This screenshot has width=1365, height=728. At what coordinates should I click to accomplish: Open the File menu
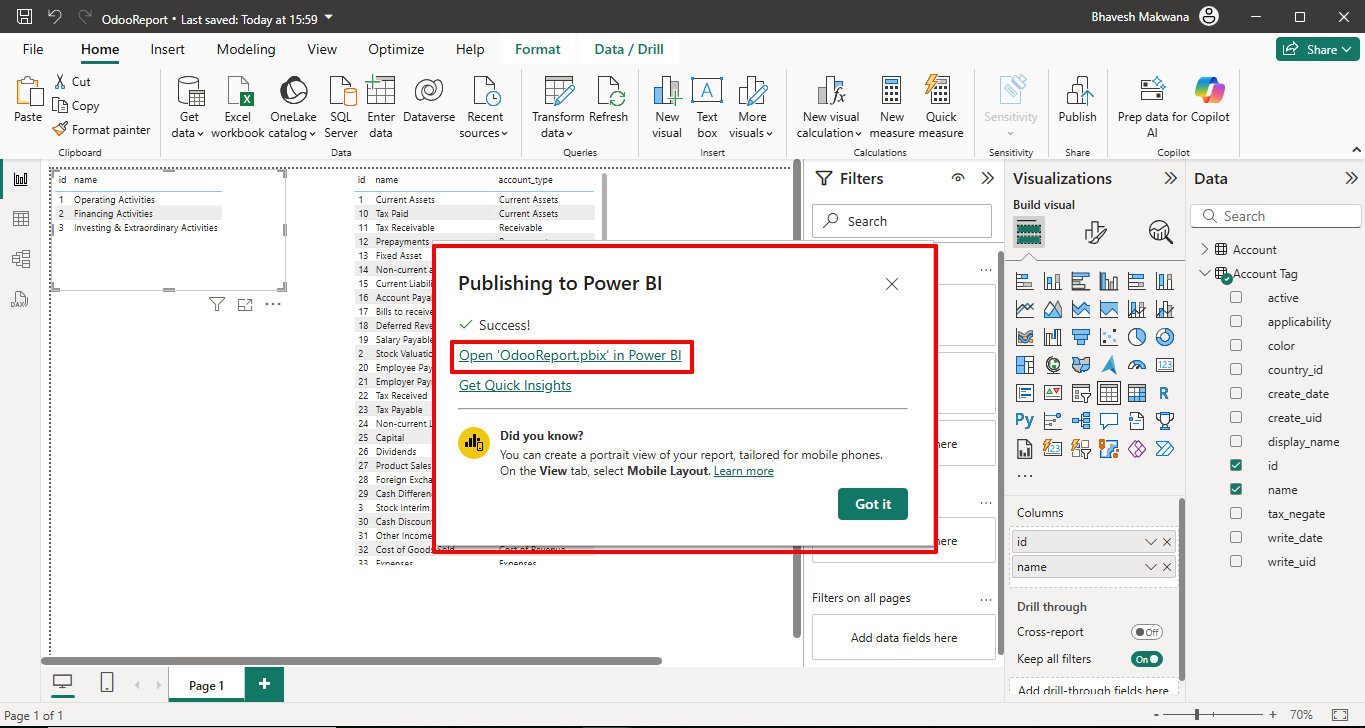pyautogui.click(x=33, y=49)
